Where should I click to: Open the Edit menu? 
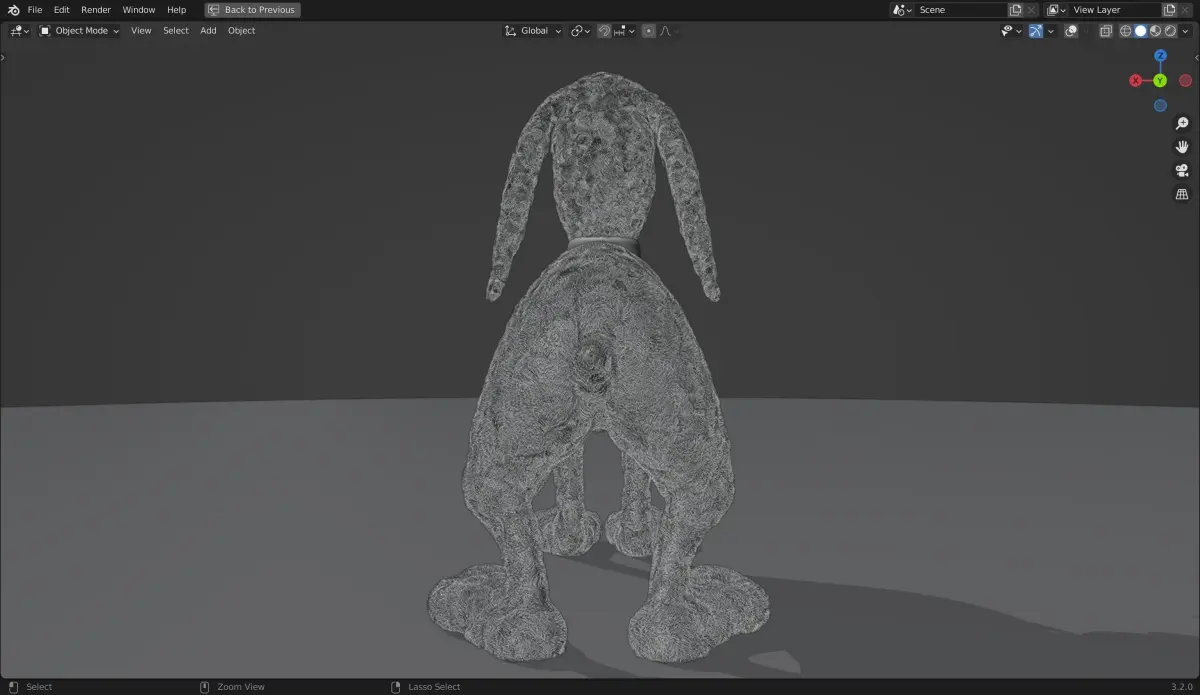coord(62,10)
